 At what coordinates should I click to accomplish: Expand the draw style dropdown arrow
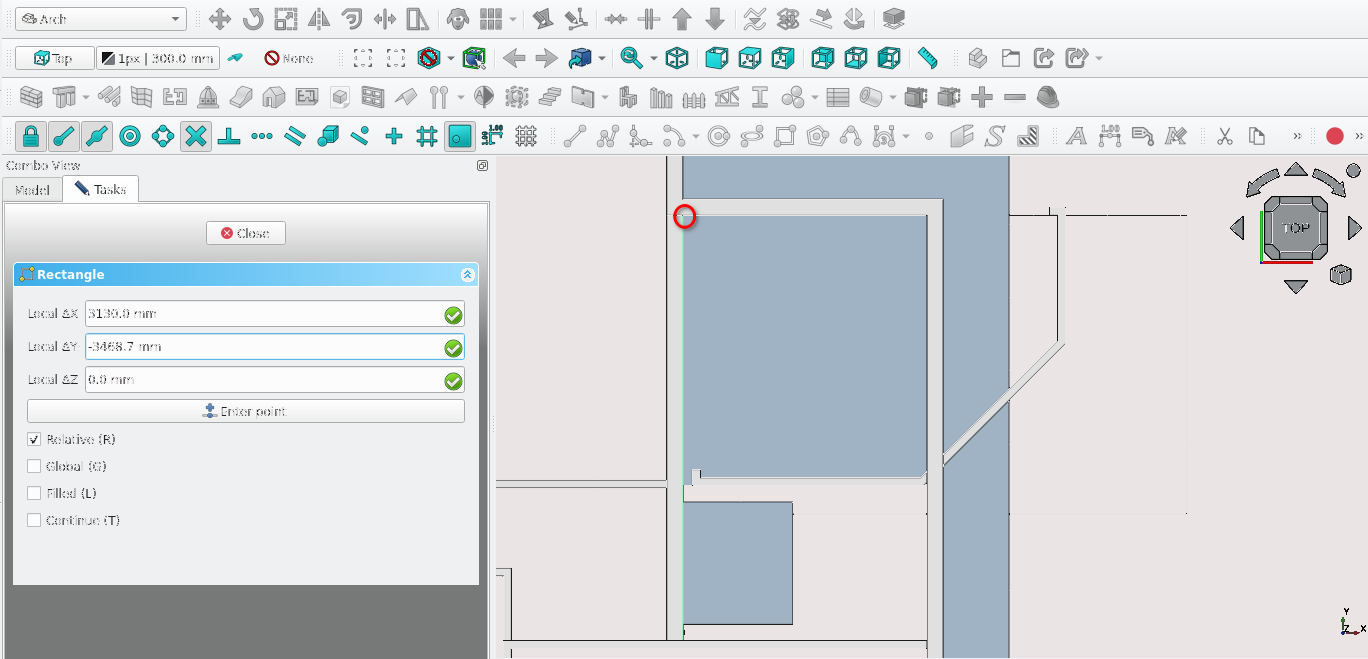coord(450,58)
